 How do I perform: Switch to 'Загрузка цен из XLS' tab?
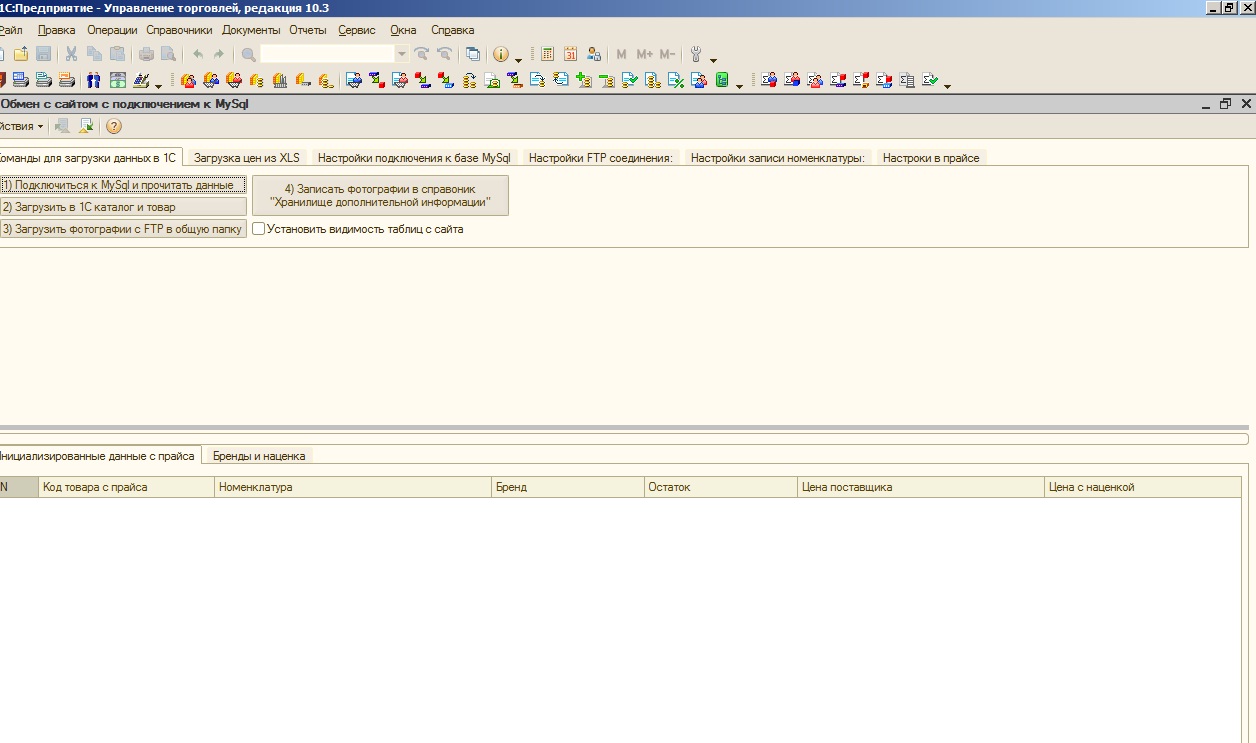coord(247,158)
